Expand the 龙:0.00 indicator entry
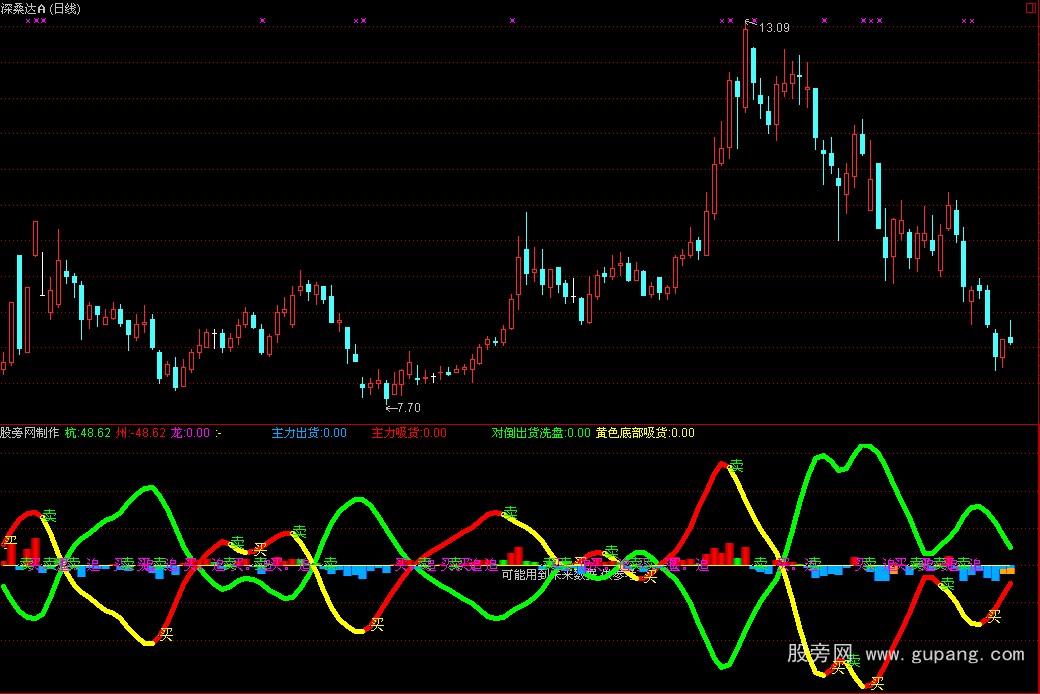Viewport: 1040px width, 694px height. [x=188, y=434]
